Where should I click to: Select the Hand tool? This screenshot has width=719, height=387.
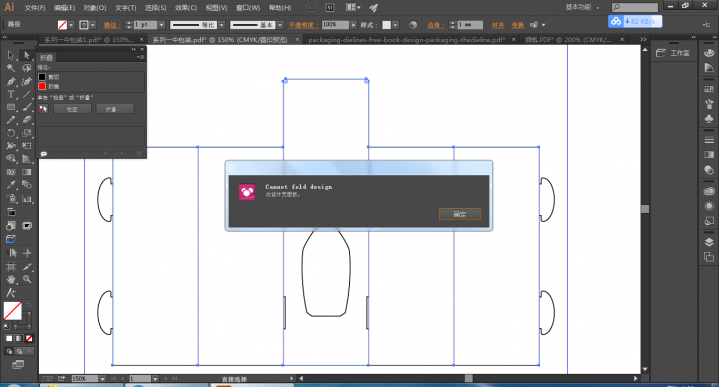coord(11,279)
